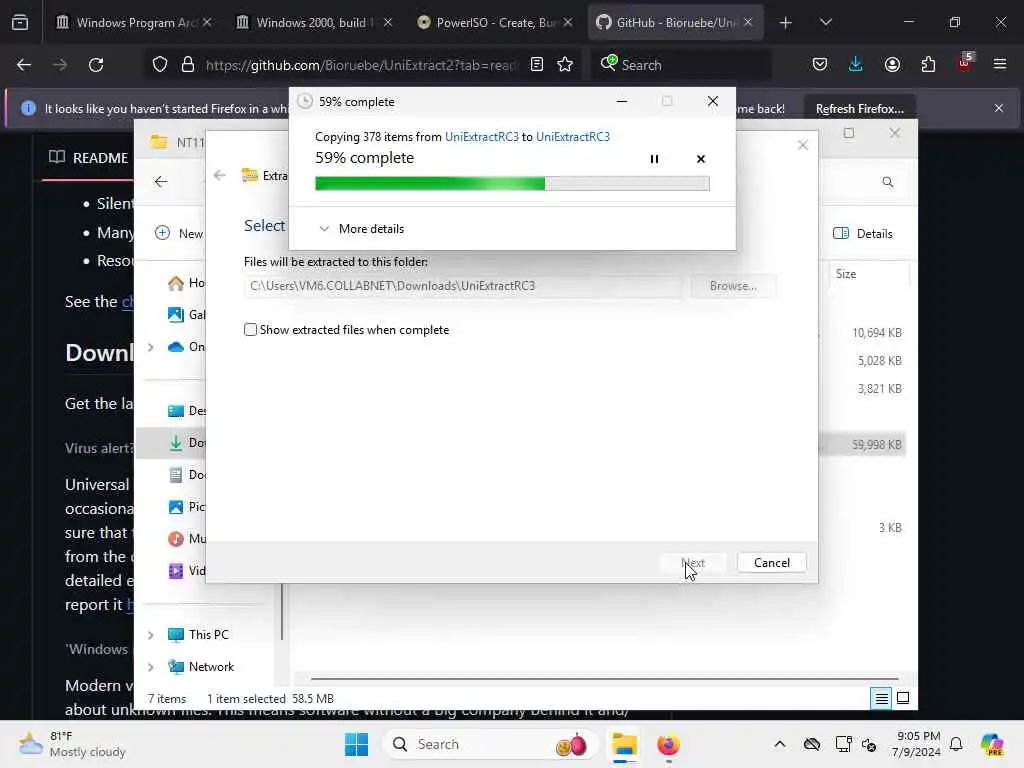Expand the Network tree node

[x=151, y=667]
